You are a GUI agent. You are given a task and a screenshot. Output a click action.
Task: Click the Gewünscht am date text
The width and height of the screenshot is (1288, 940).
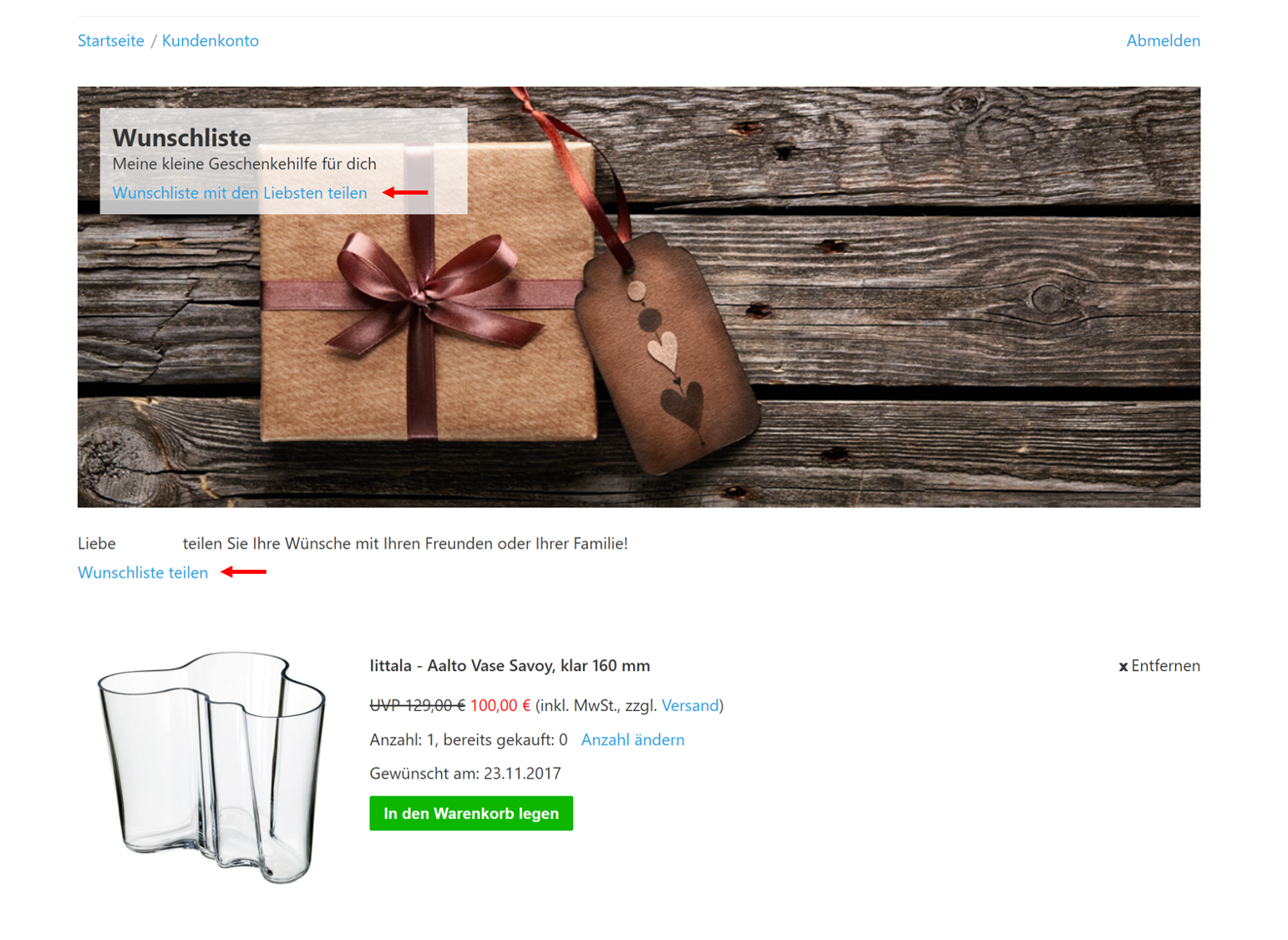pyautogui.click(x=465, y=774)
